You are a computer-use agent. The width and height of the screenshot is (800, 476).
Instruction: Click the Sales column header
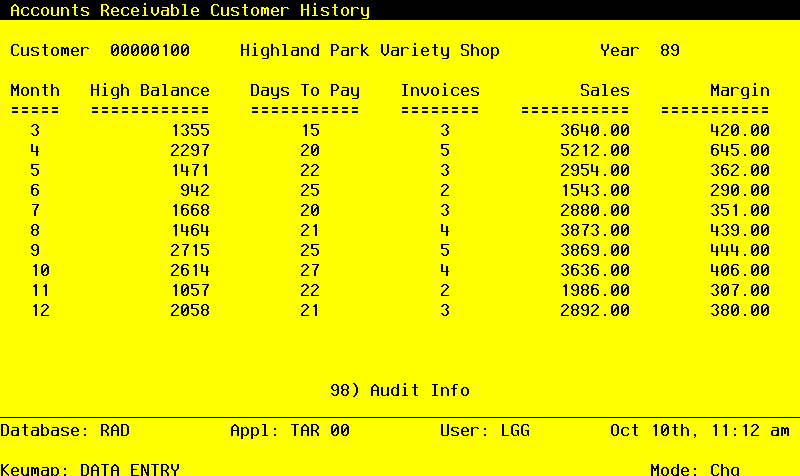point(605,90)
